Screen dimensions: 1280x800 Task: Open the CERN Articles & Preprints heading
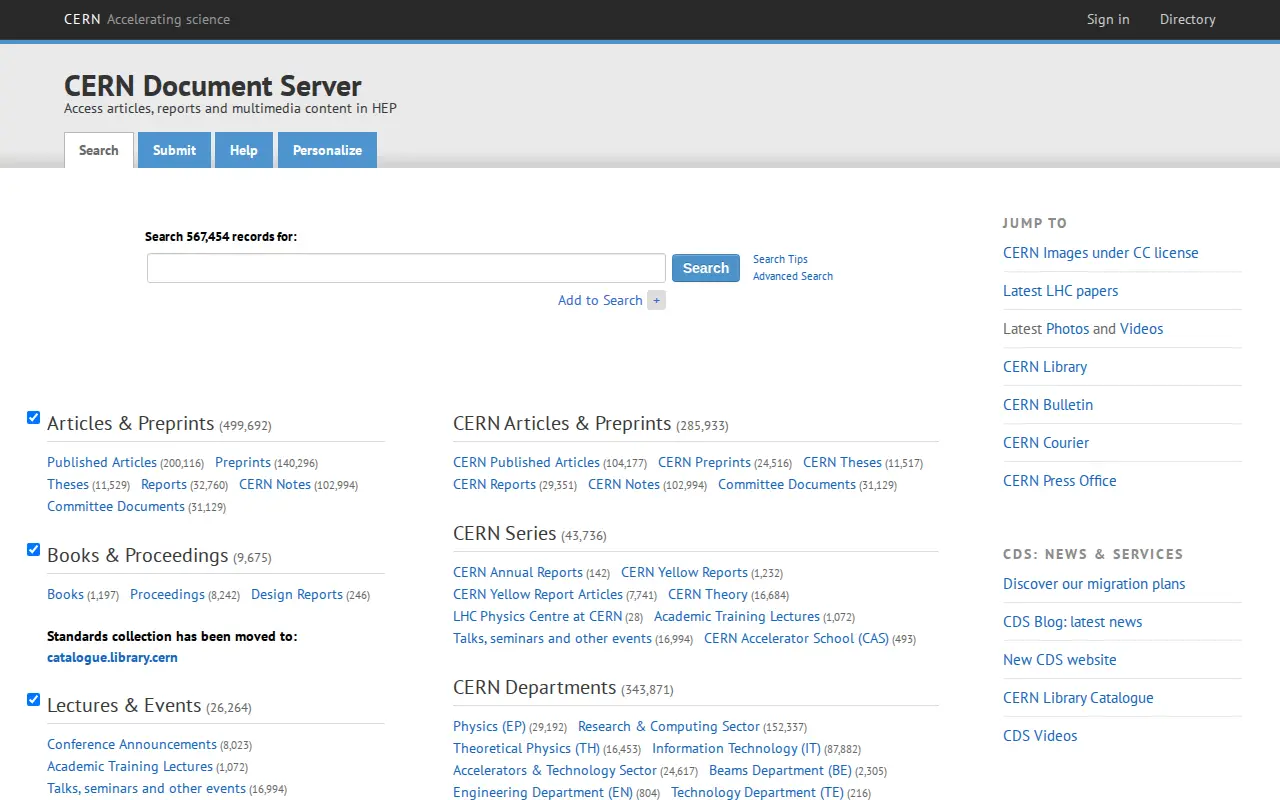(x=562, y=423)
